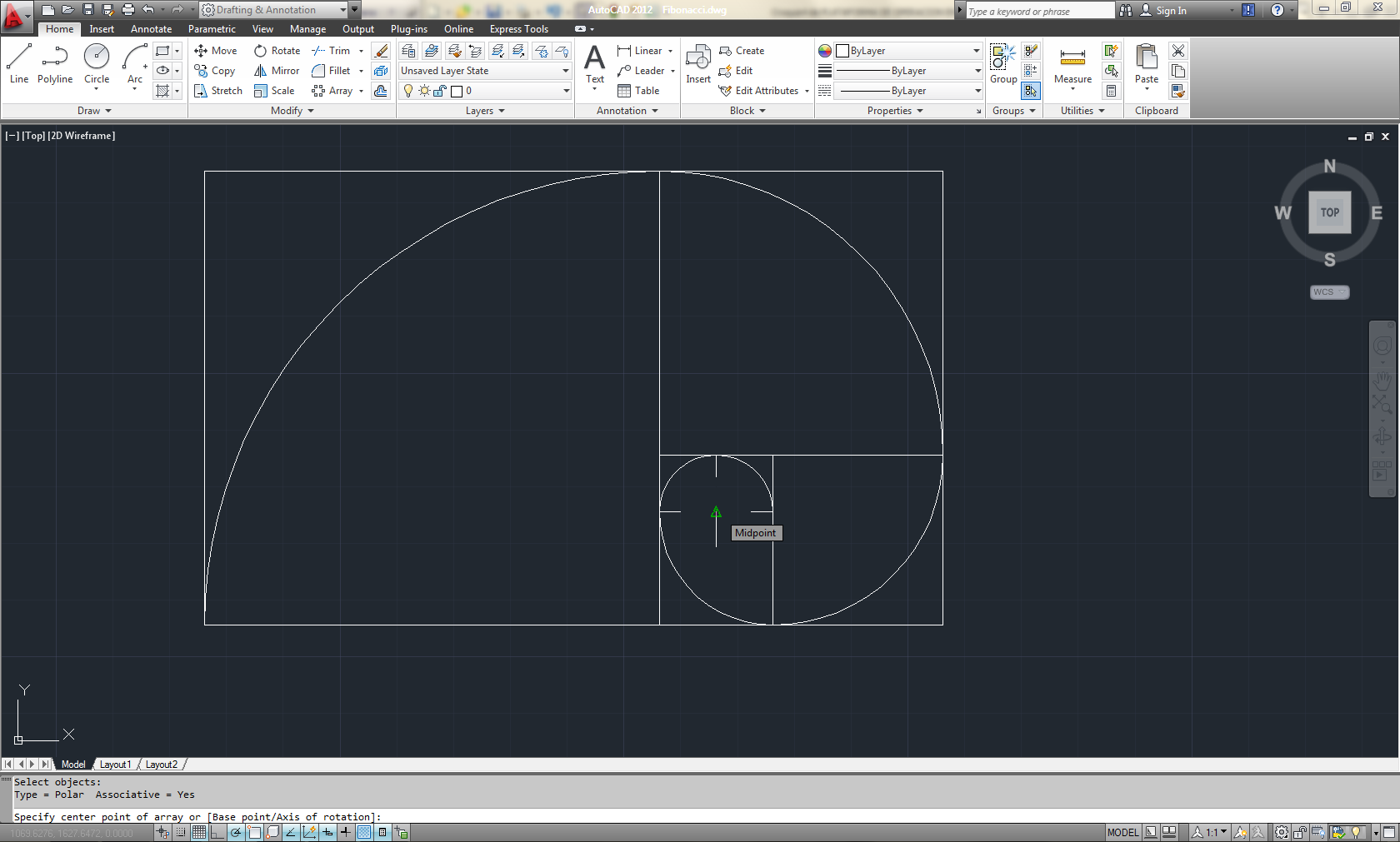Click the Trim tool
This screenshot has width=1400, height=842.
tap(331, 51)
